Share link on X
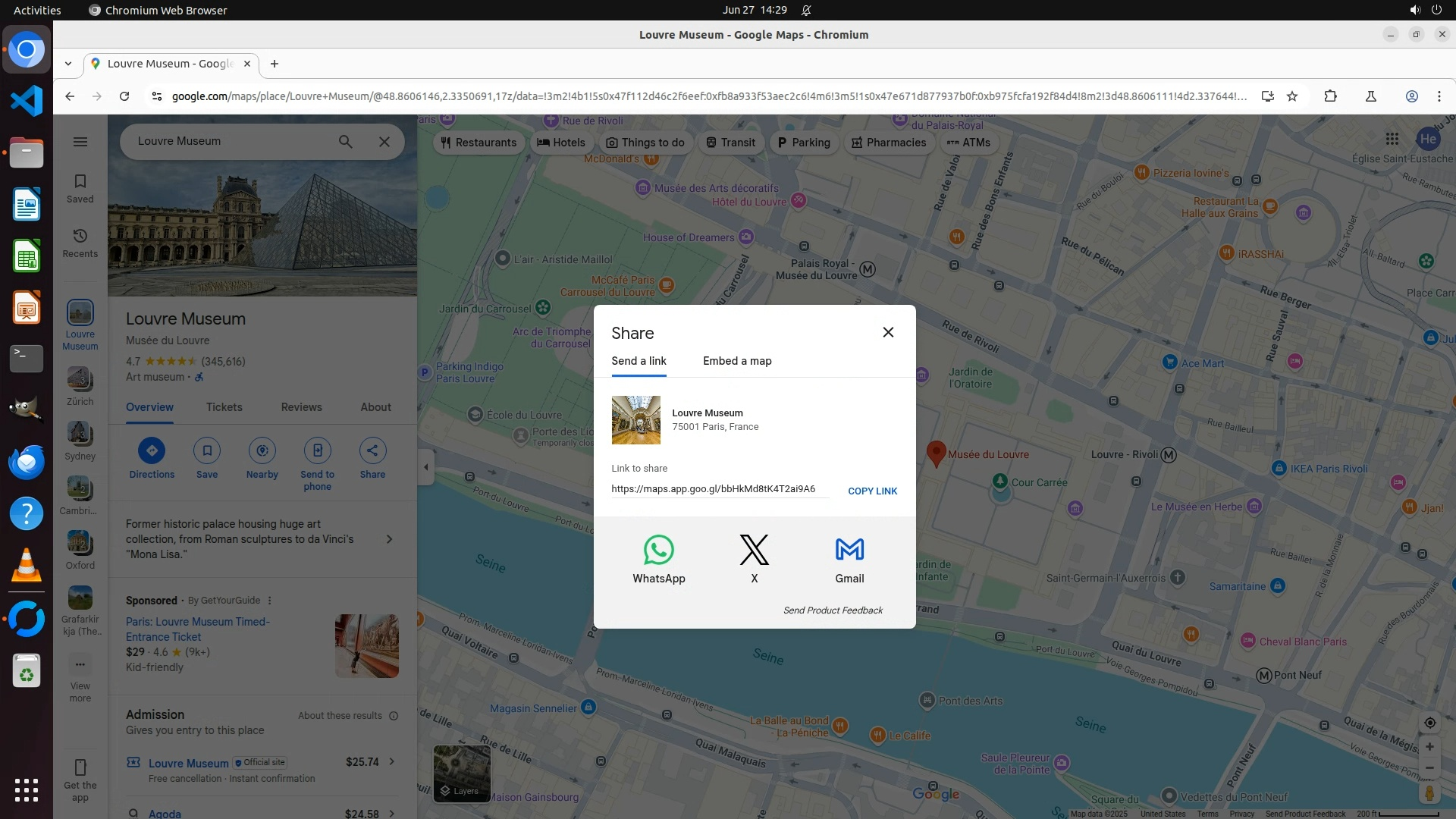 (x=754, y=558)
